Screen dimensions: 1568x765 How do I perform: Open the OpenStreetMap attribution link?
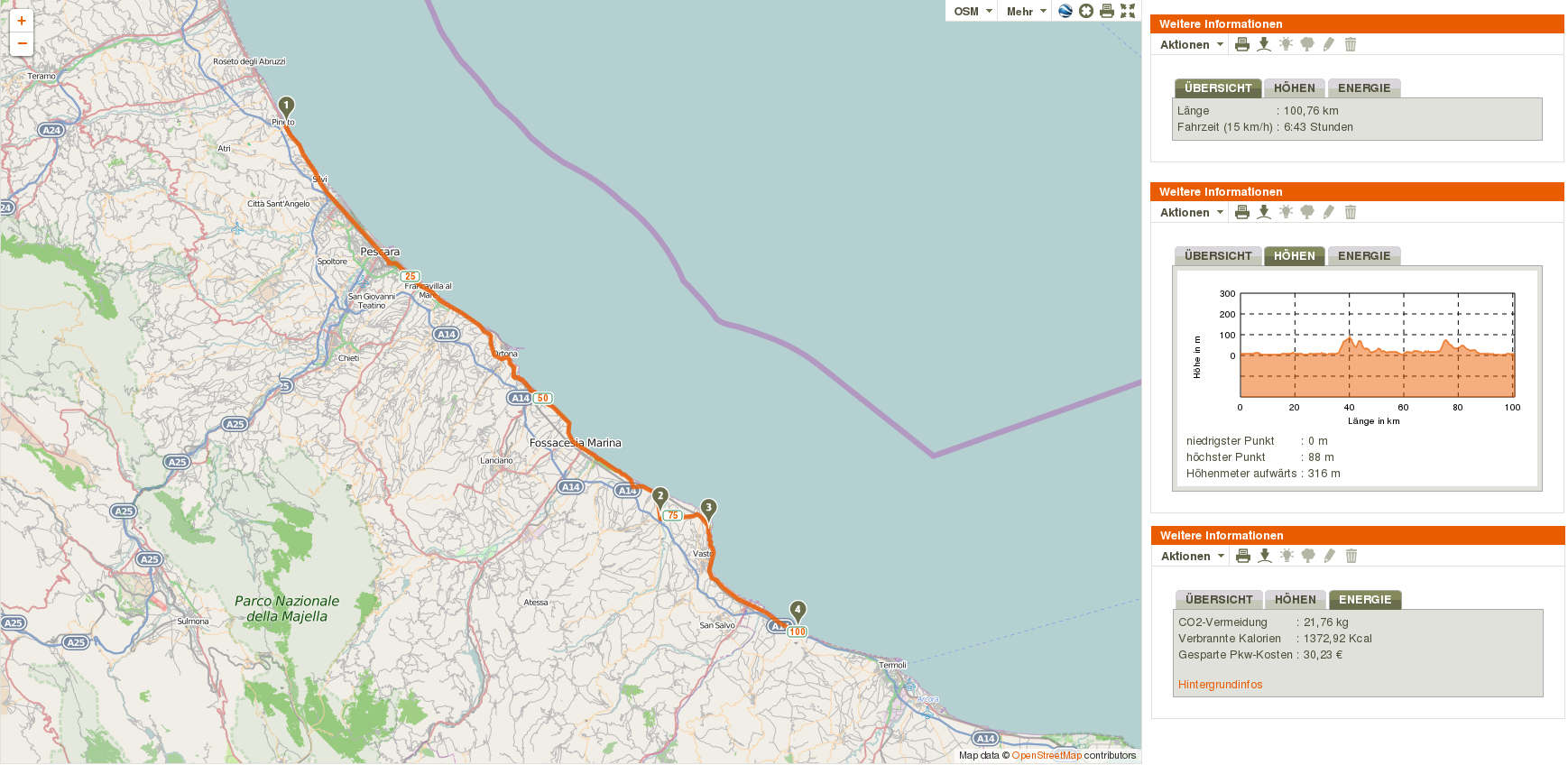click(x=1047, y=756)
